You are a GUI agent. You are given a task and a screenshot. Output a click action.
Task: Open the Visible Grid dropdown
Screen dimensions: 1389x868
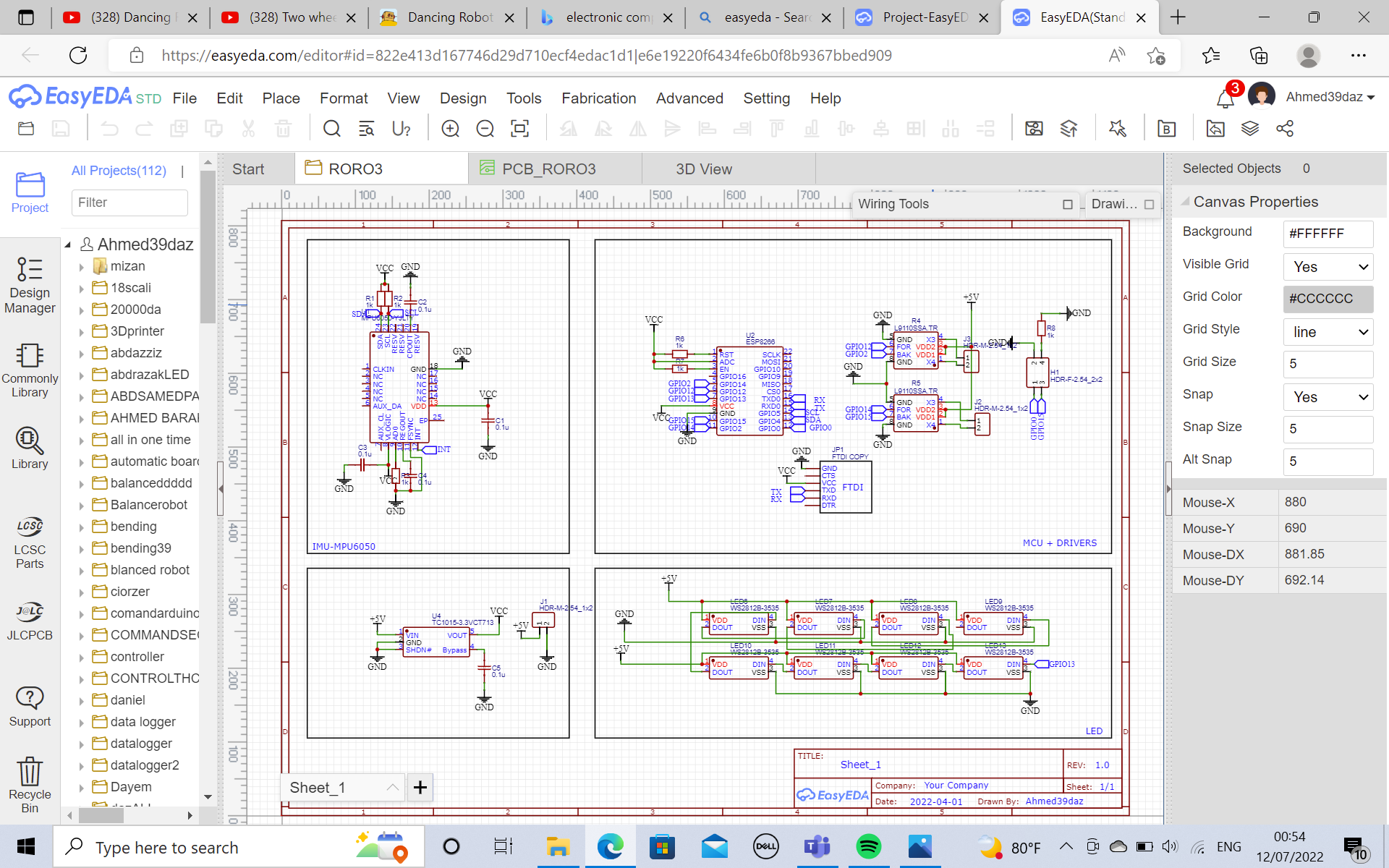tap(1328, 267)
